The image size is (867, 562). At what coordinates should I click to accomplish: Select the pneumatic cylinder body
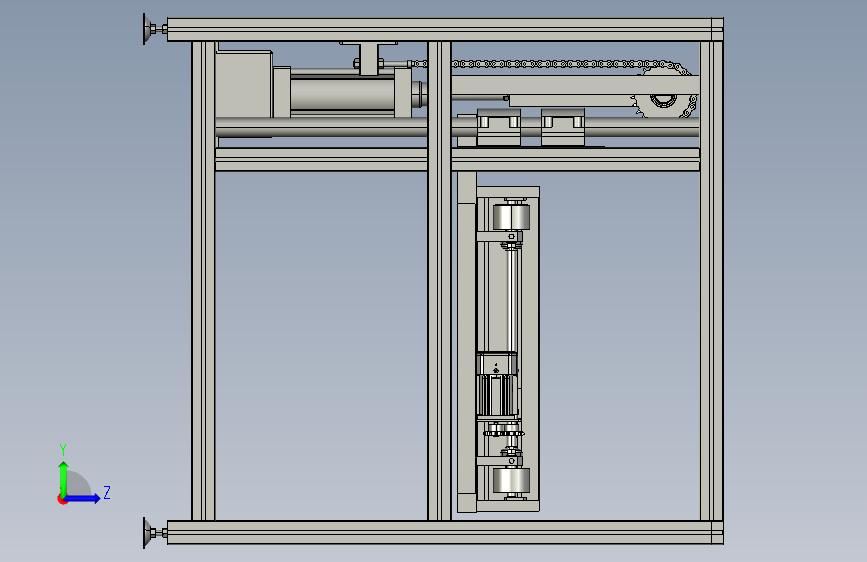[342, 95]
